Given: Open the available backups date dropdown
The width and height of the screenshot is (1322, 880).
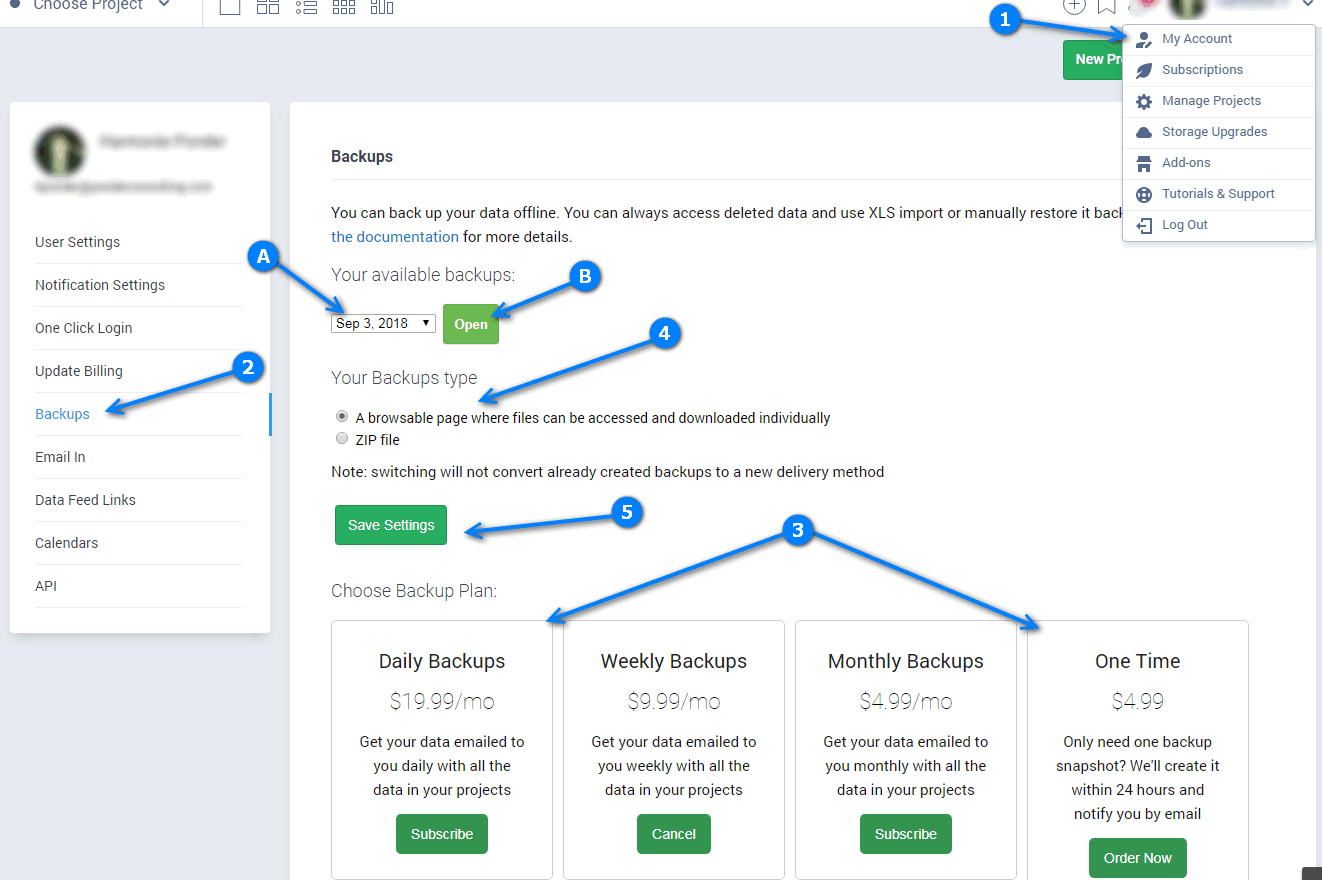Looking at the screenshot, I should coord(383,323).
